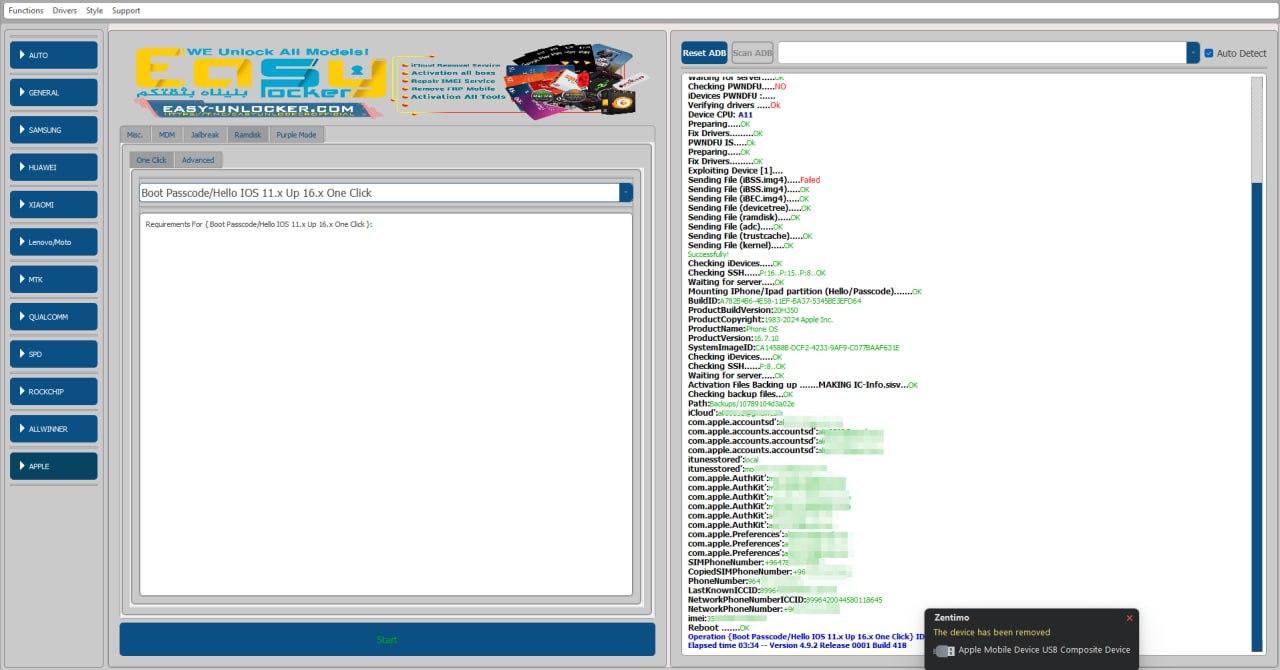
Task: Click the 'Elapsed time 03:34' status line
Action: coord(797,645)
